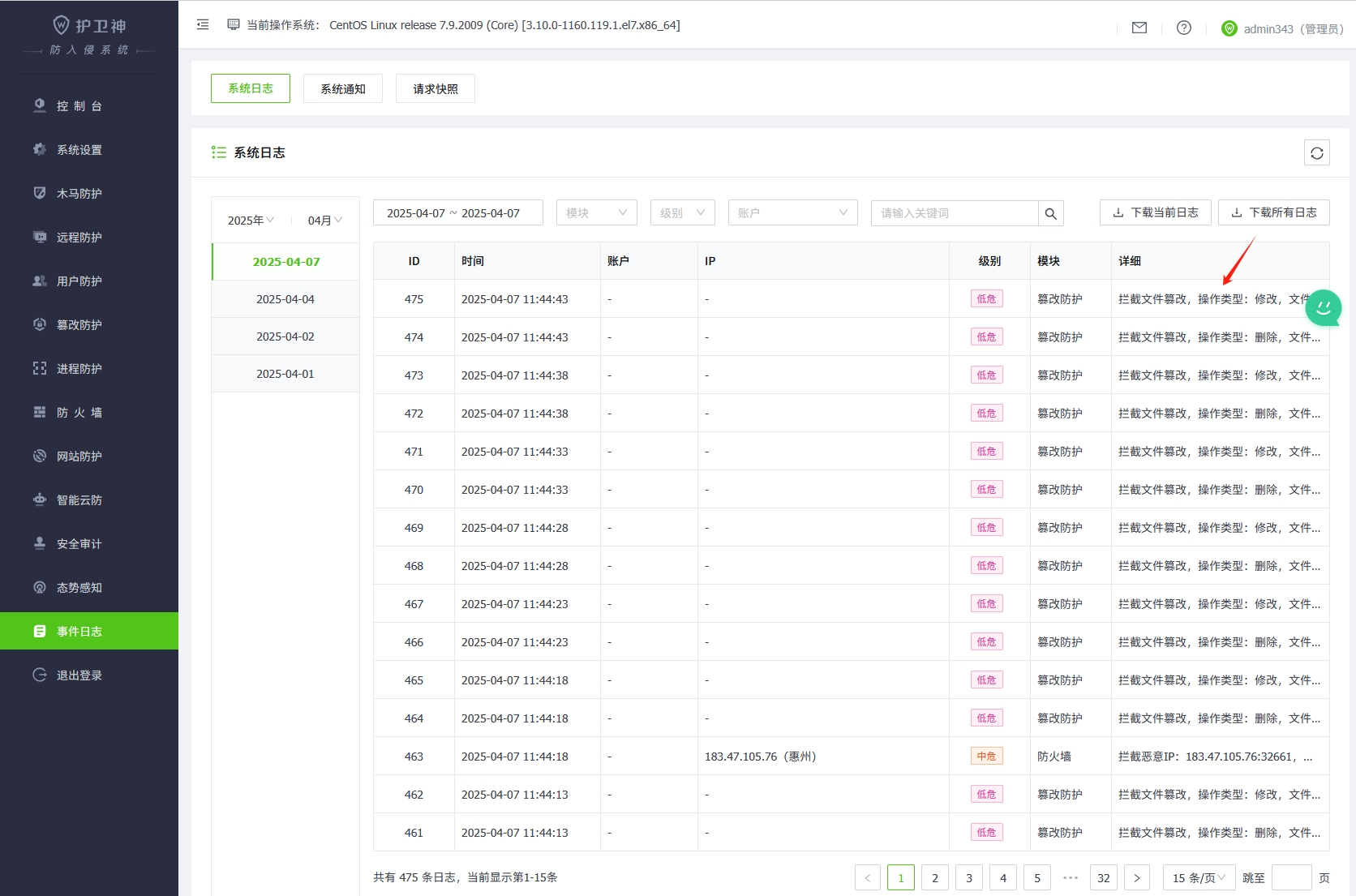This screenshot has width=1356, height=896.
Task: Collapse the sidebar menu icon
Action: (203, 25)
